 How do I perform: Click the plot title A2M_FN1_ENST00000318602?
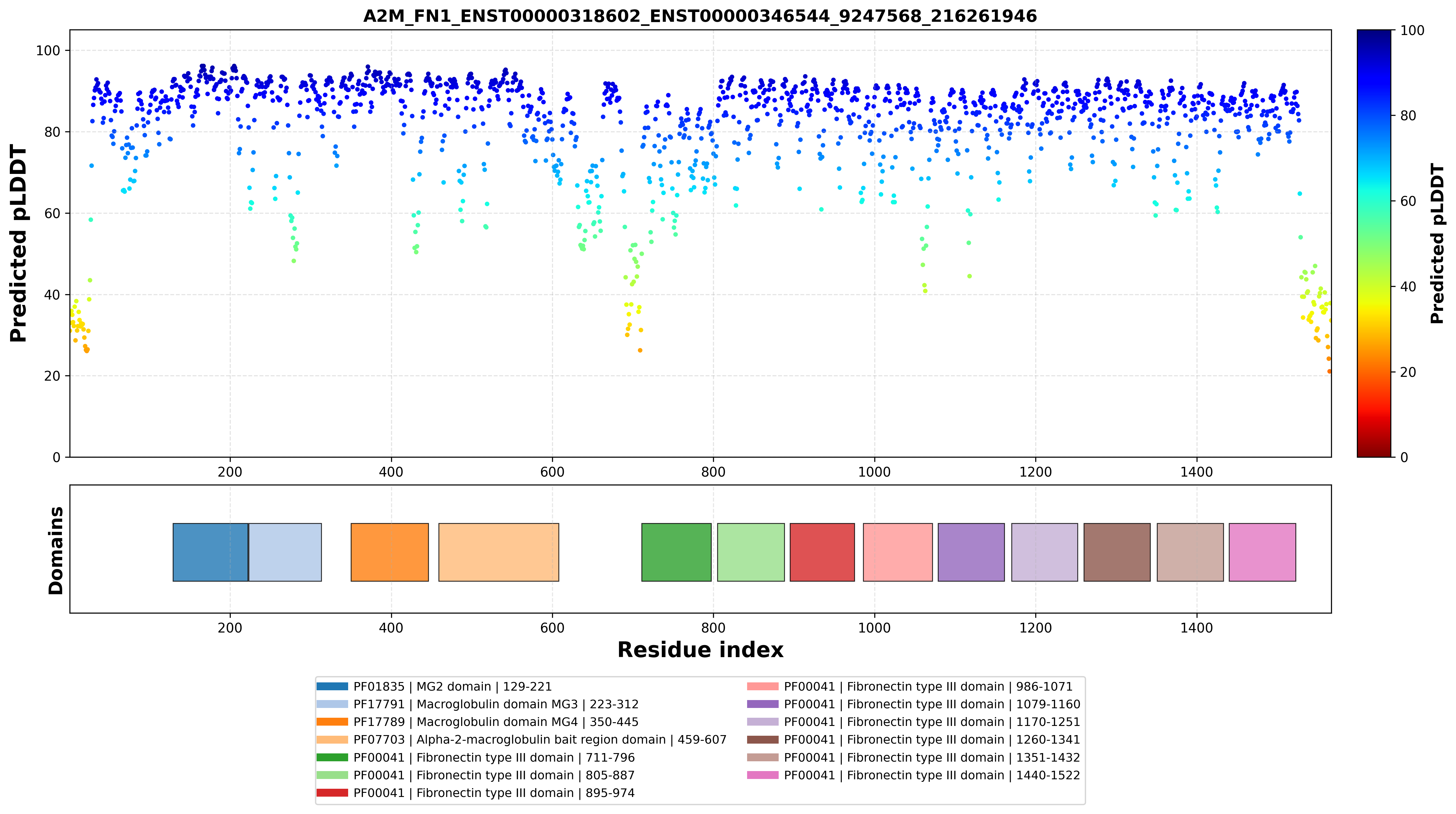[700, 16]
